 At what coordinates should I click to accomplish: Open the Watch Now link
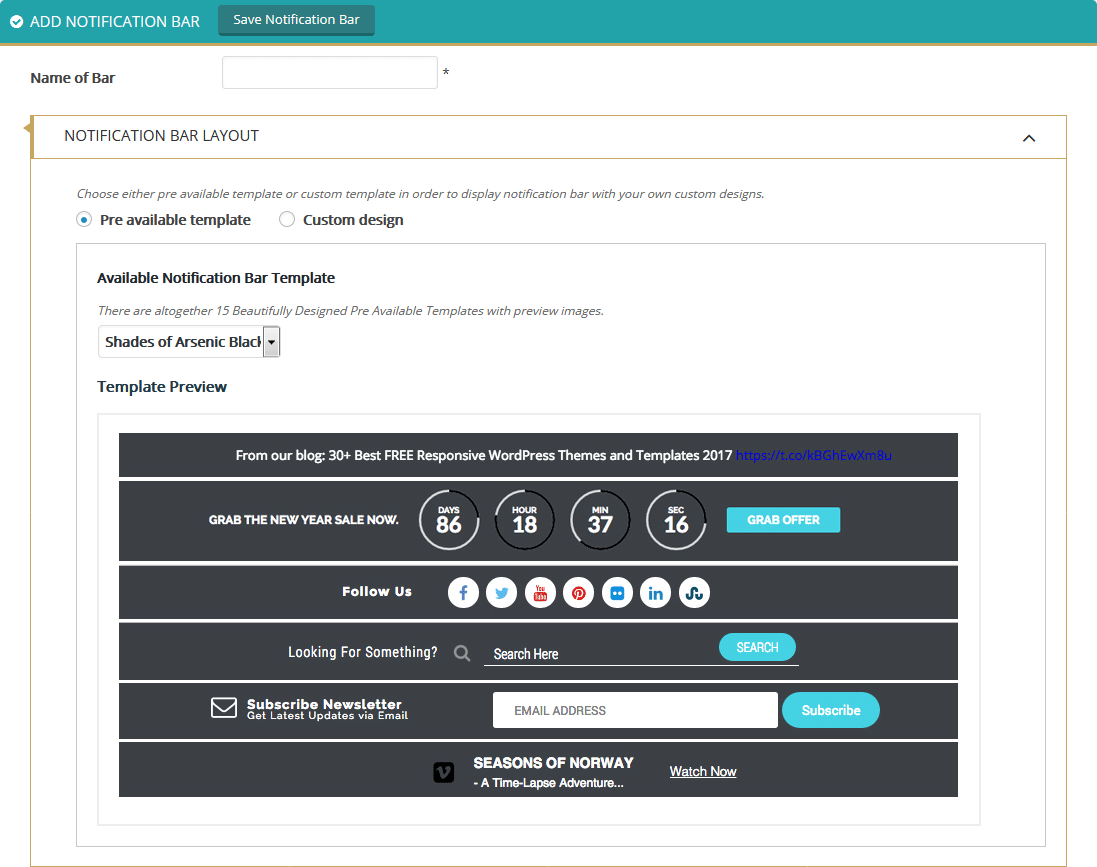click(702, 771)
